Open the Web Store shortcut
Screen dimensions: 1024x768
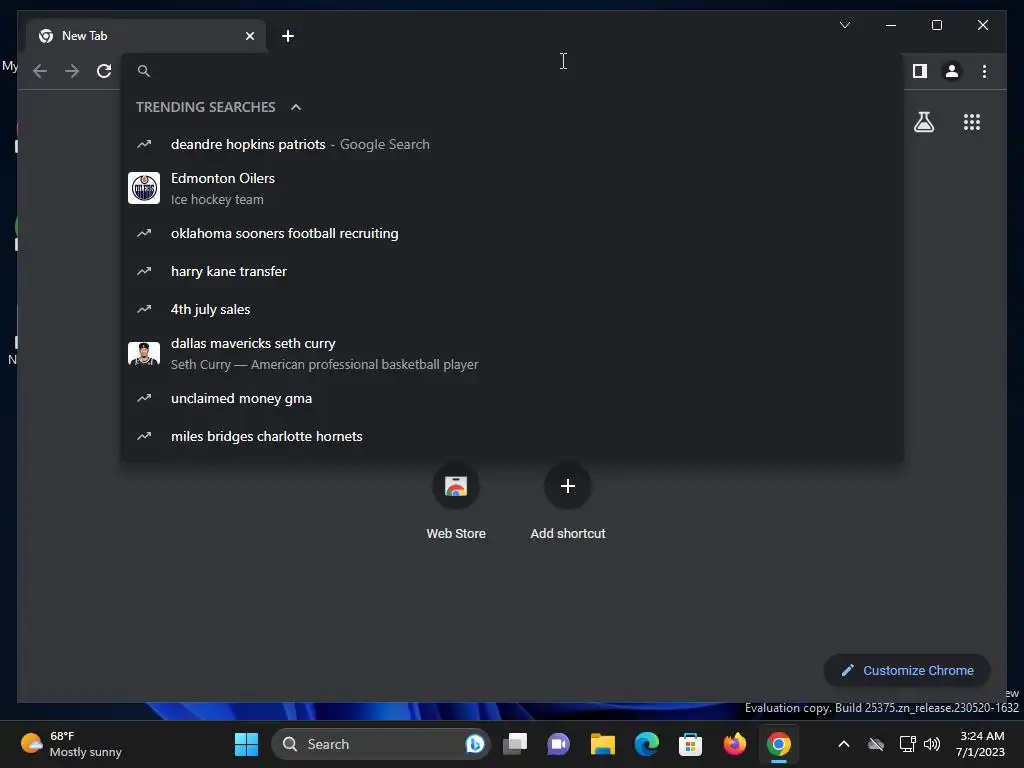click(x=456, y=501)
